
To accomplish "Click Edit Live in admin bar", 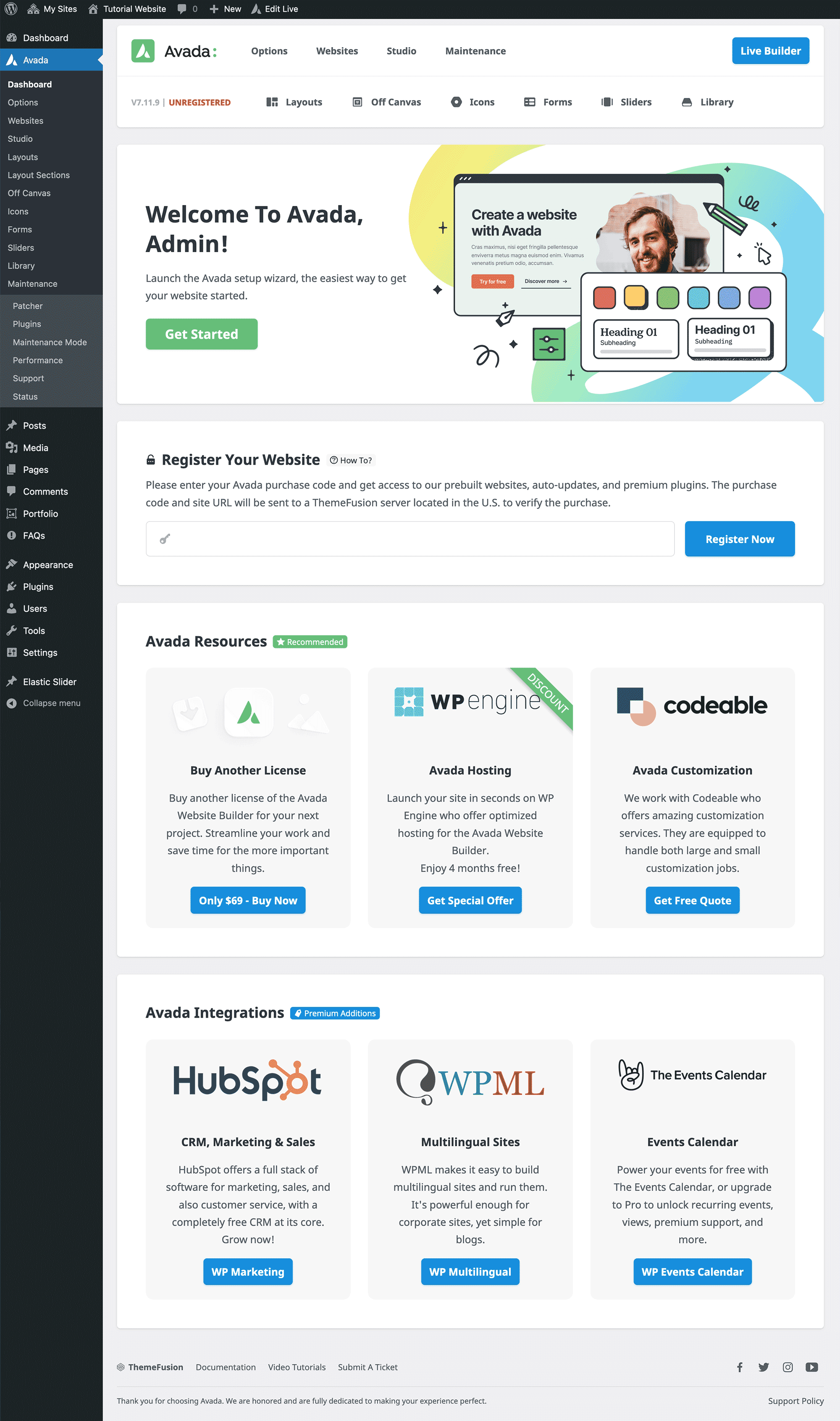I will pyautogui.click(x=275, y=9).
